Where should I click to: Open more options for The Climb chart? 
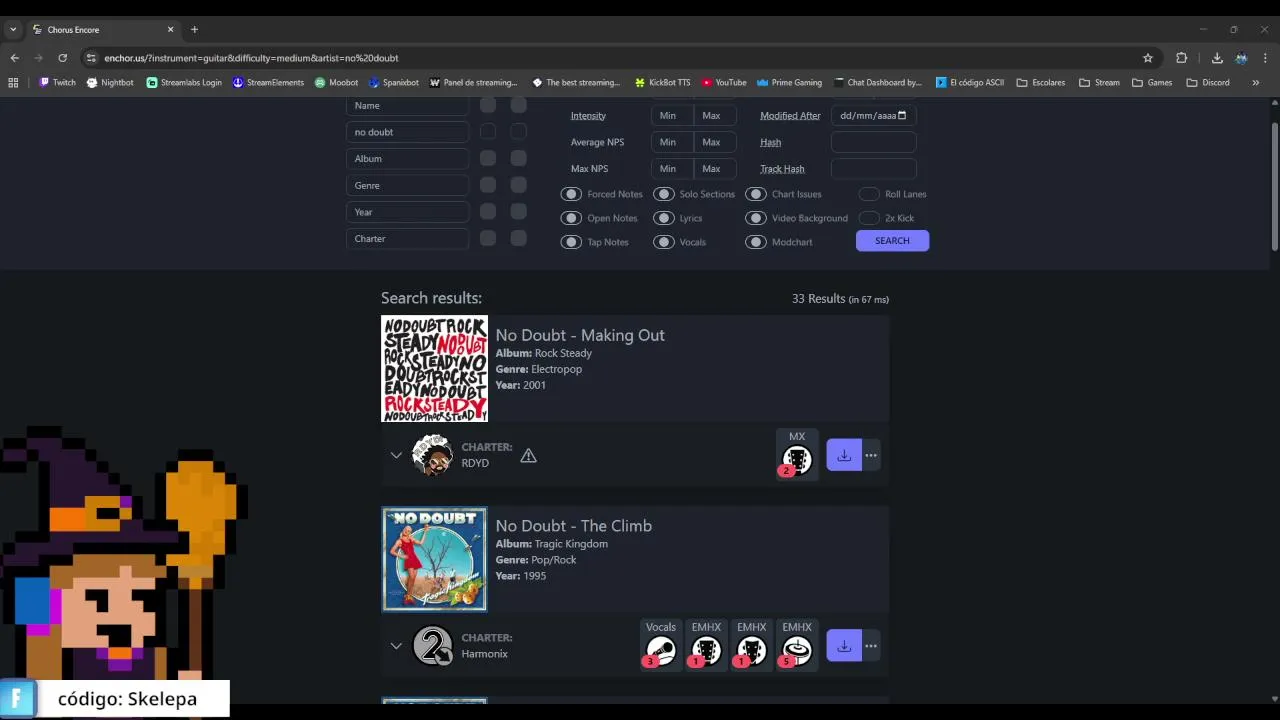[871, 646]
